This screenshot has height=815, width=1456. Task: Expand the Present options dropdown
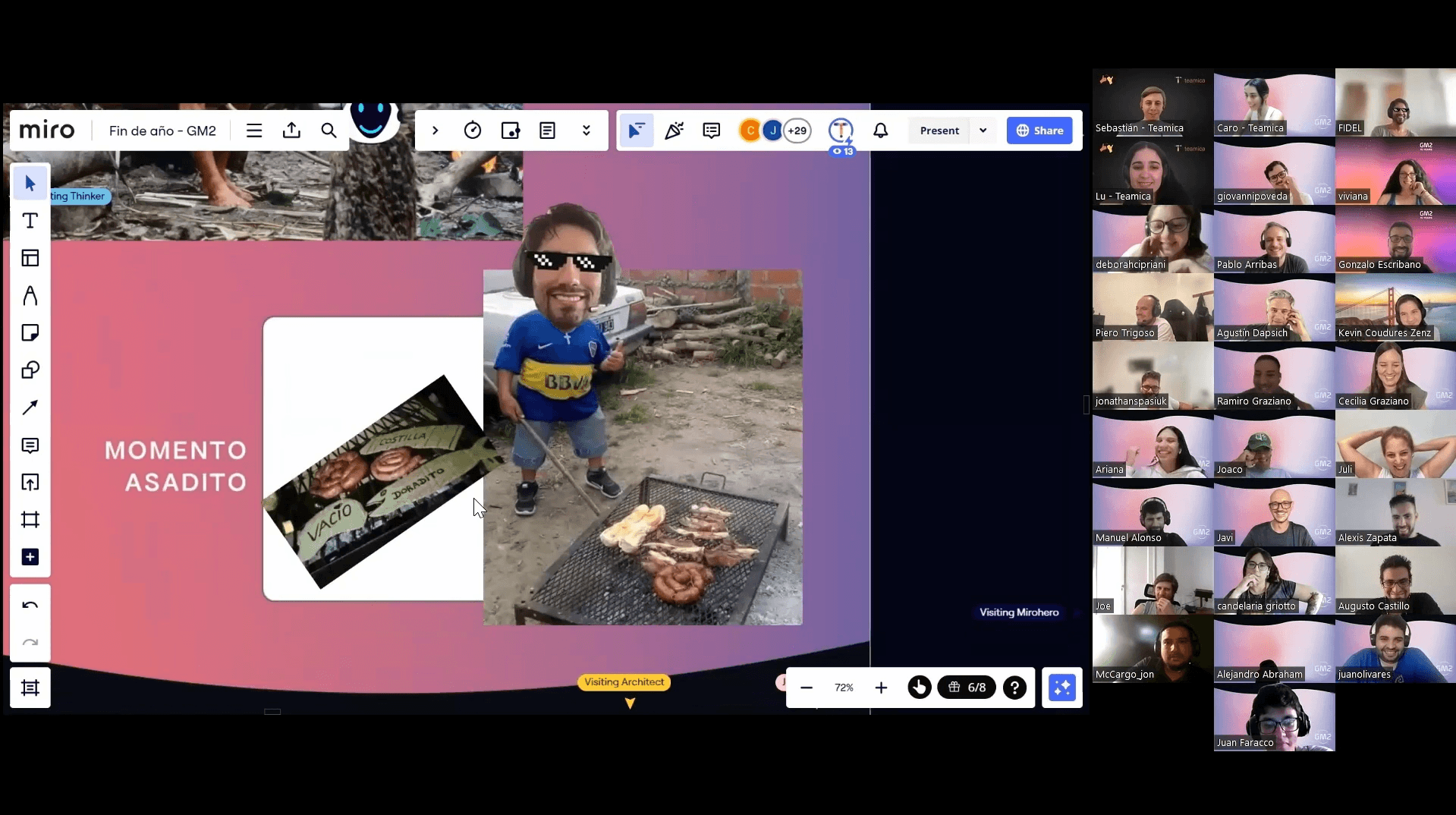pos(983,131)
